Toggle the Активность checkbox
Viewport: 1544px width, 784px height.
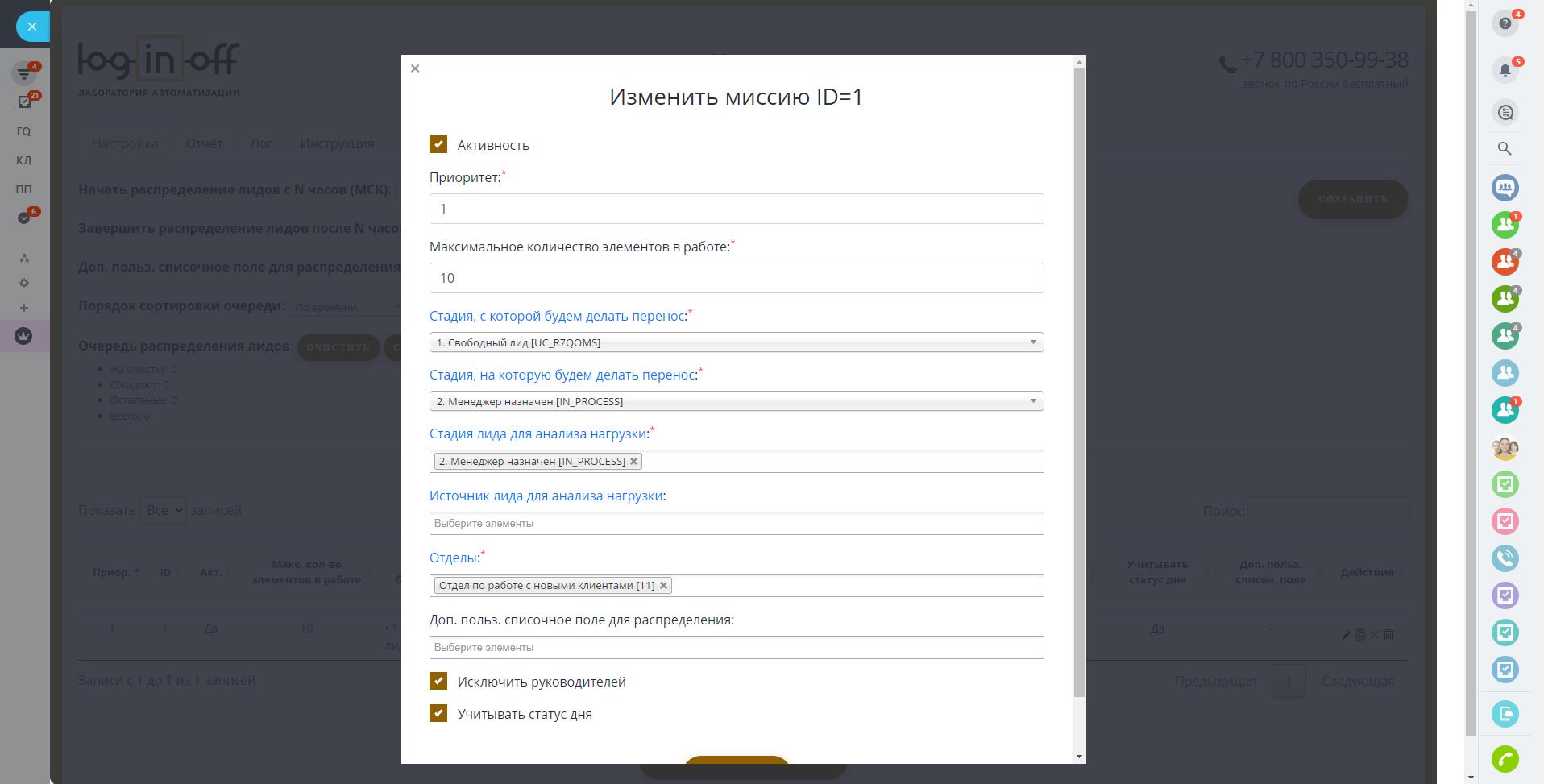(x=438, y=144)
